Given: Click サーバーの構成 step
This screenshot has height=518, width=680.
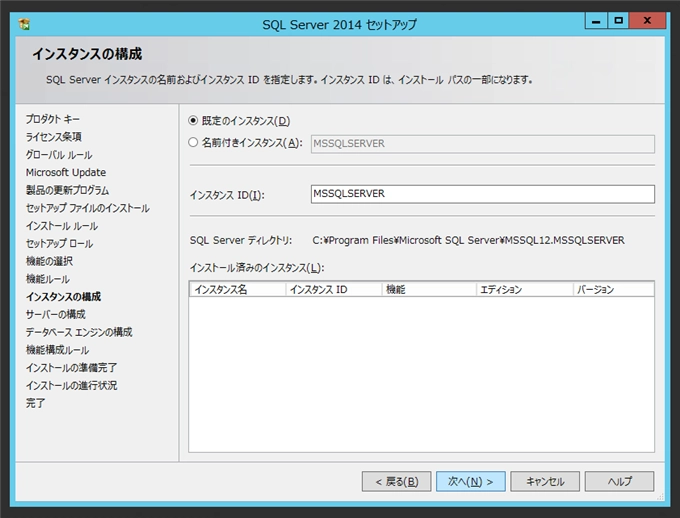Looking at the screenshot, I should tap(56, 314).
